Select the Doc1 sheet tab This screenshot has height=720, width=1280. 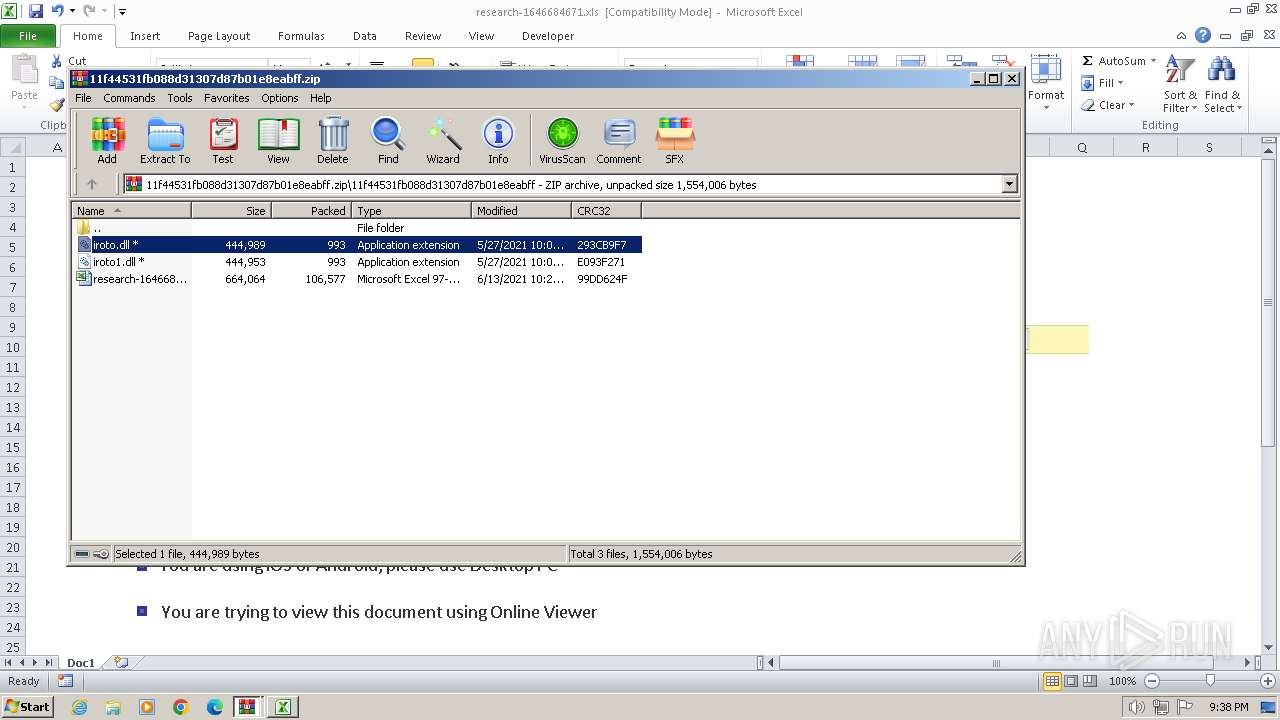tap(81, 662)
